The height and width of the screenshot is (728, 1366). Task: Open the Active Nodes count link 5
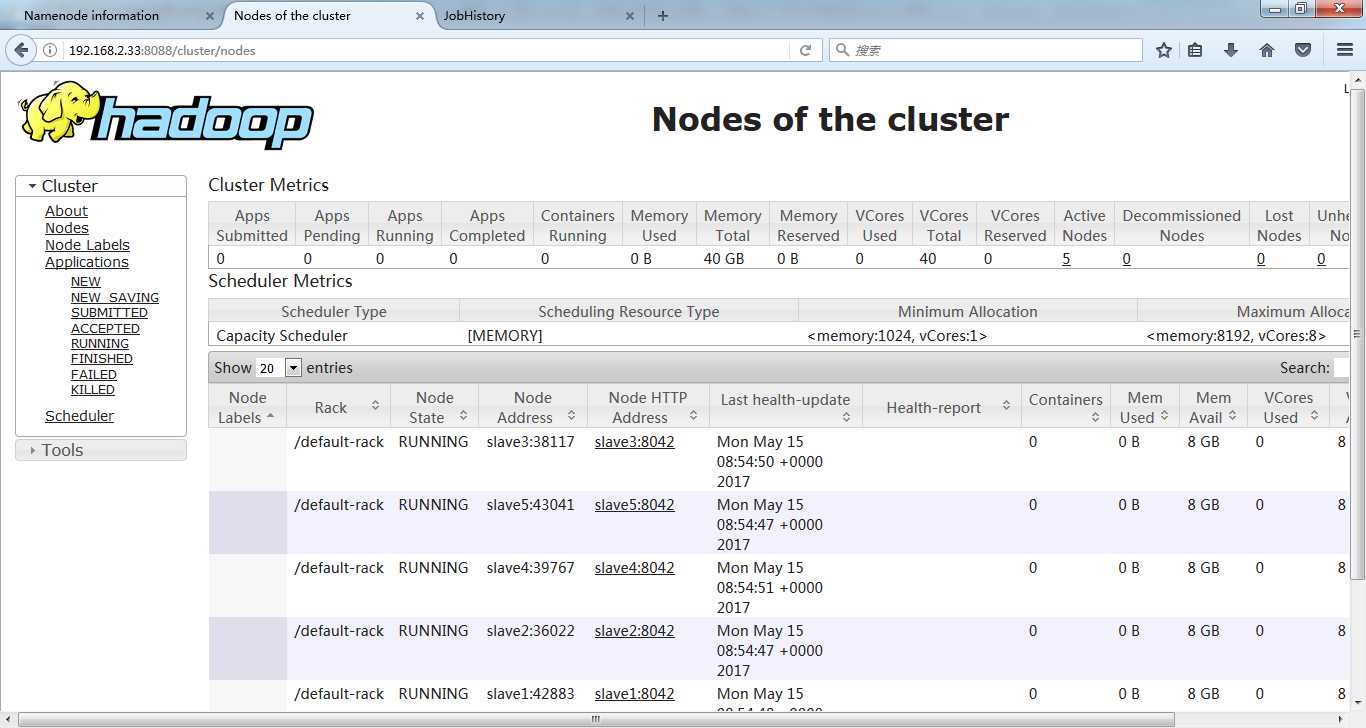click(x=1066, y=259)
